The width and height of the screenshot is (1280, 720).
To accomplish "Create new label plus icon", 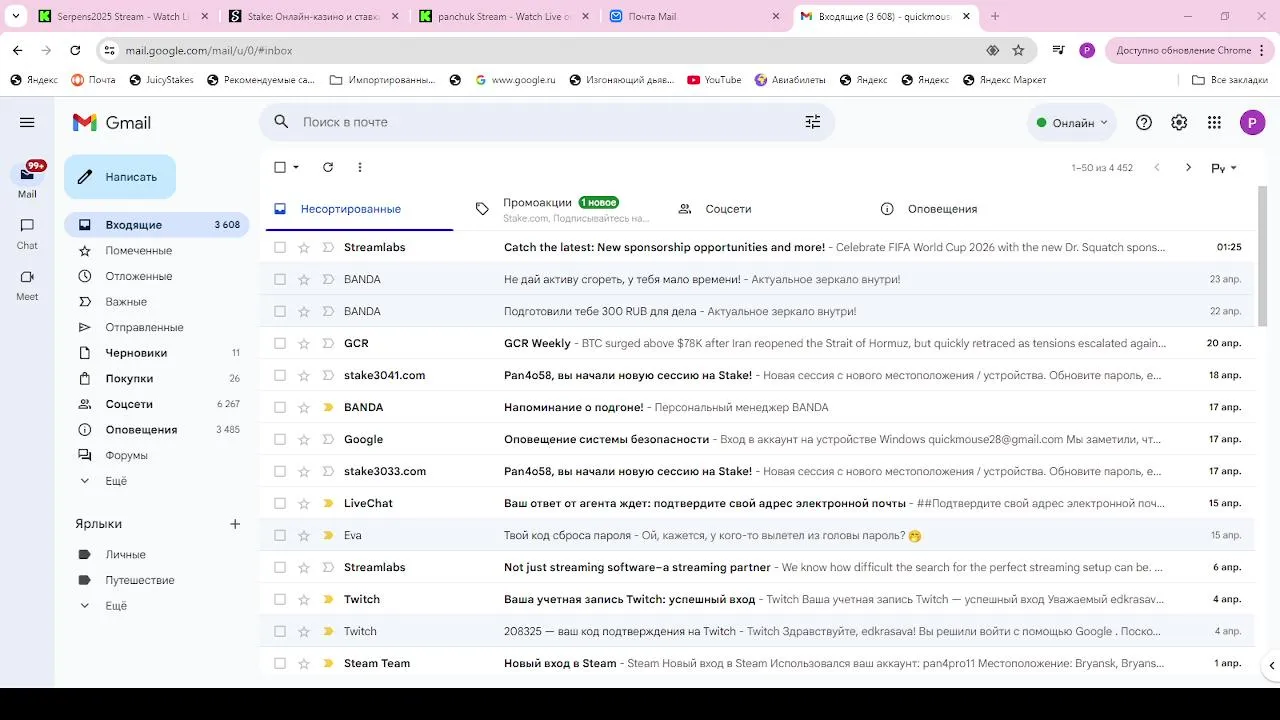I will click(235, 524).
